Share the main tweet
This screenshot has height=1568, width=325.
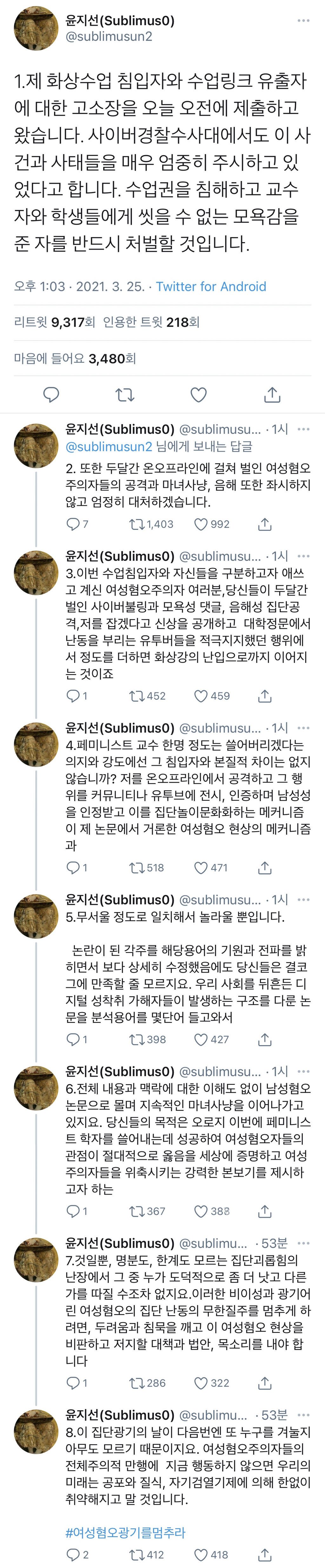272,395
